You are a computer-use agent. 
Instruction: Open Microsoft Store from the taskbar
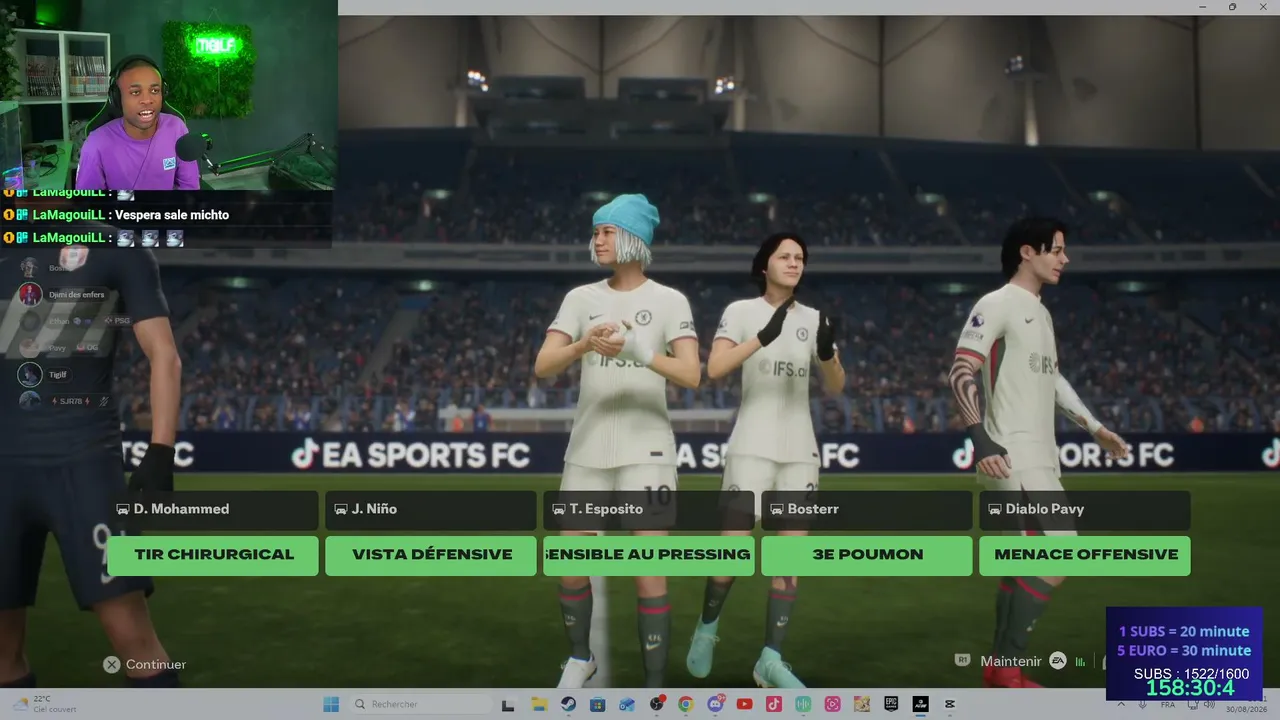pyautogui.click(x=597, y=704)
